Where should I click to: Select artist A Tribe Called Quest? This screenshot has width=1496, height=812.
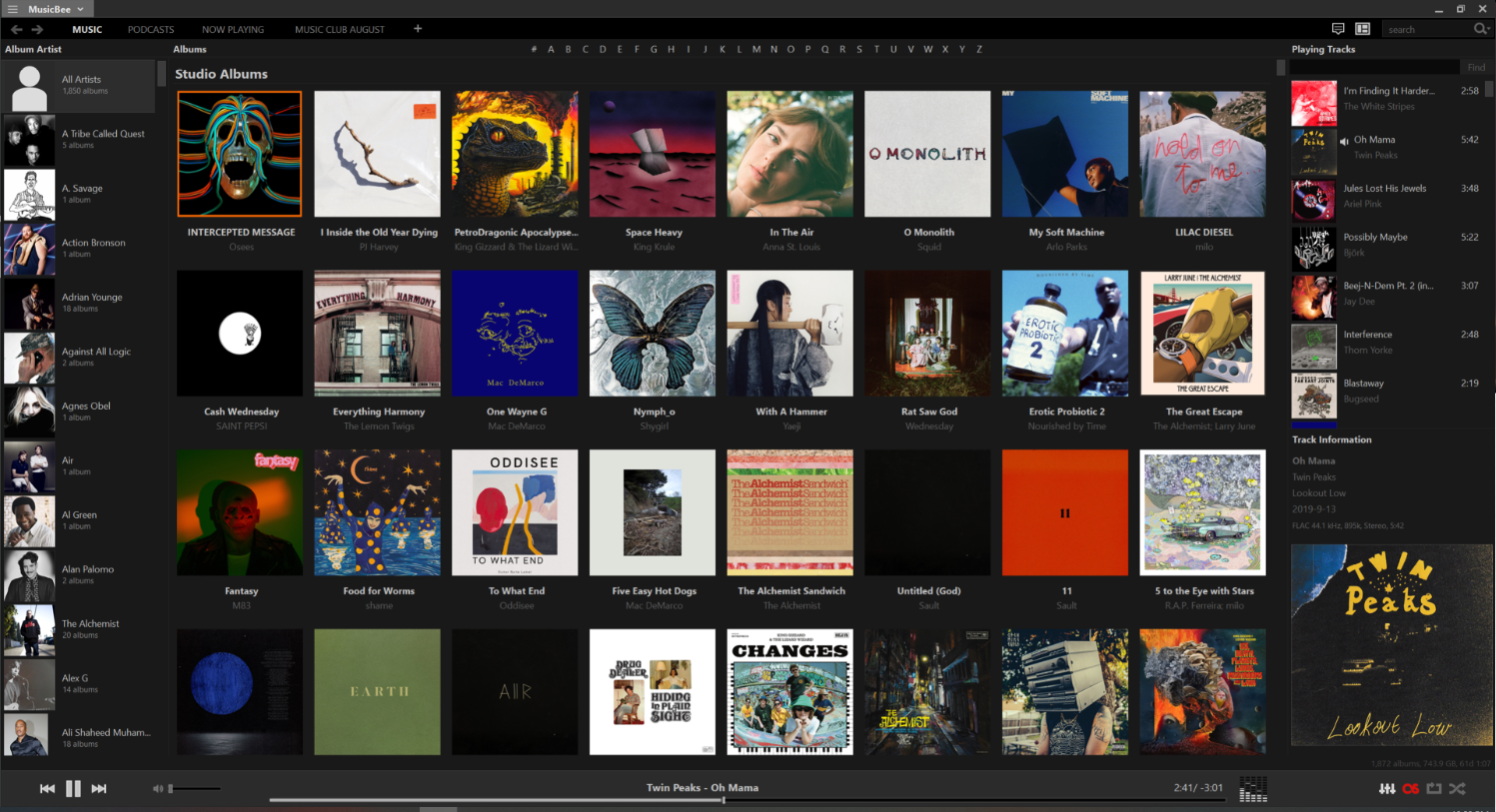tap(79, 139)
